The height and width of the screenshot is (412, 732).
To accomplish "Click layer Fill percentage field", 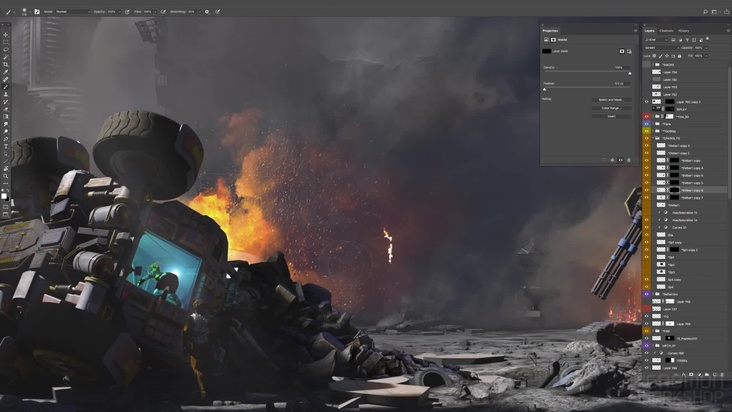I will [x=698, y=56].
